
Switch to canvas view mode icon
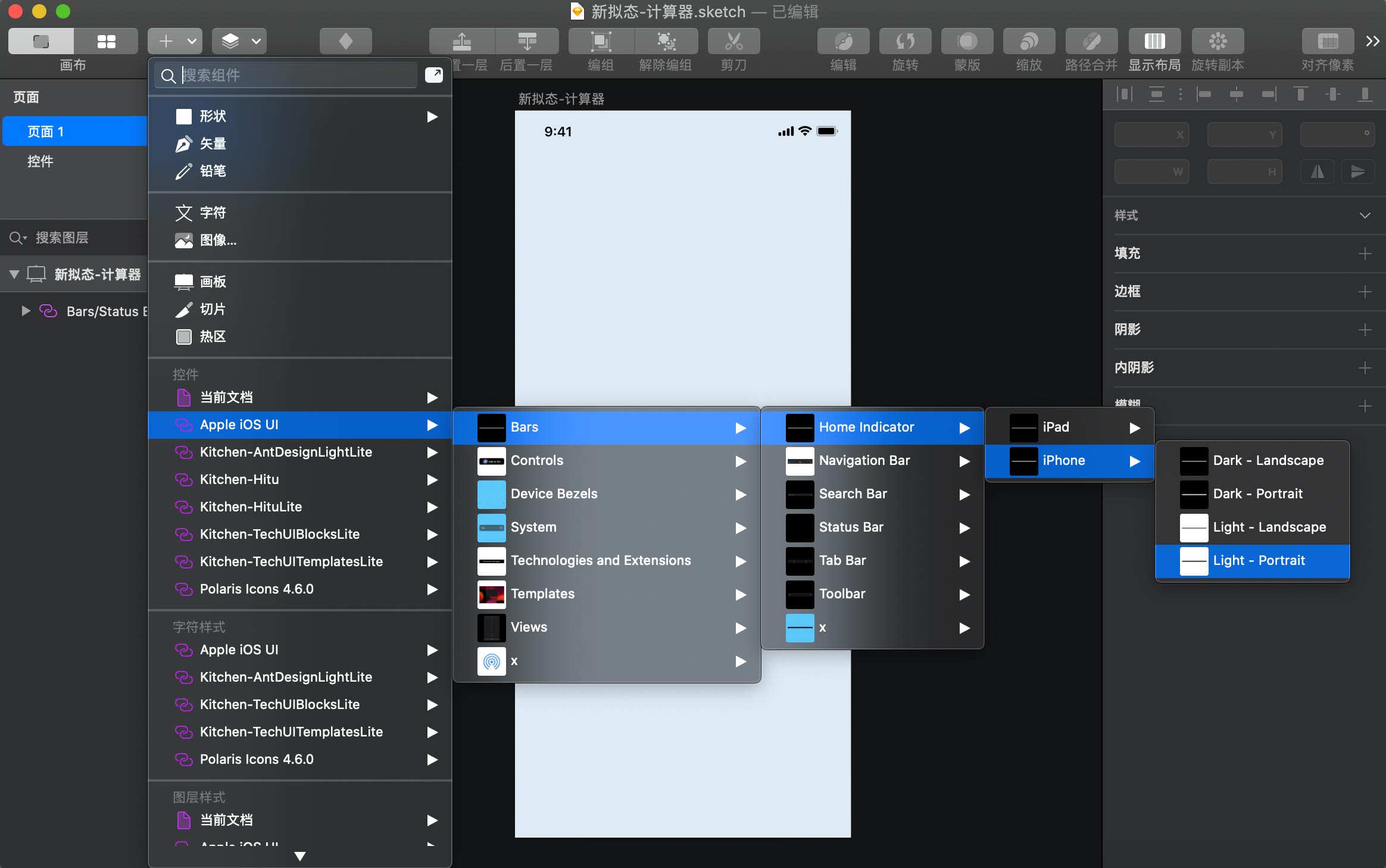[x=41, y=41]
